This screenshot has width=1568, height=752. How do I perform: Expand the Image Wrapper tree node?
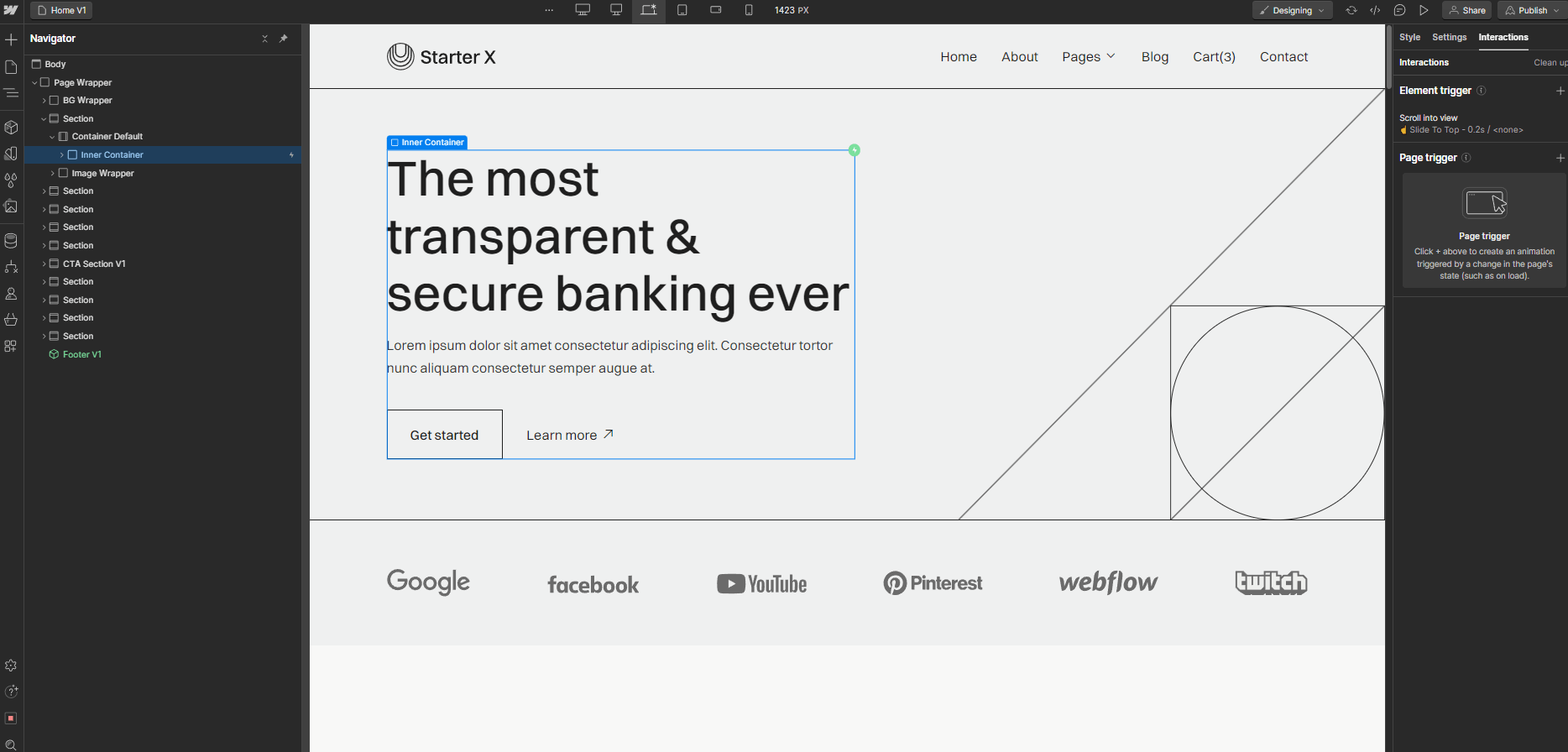pyautogui.click(x=52, y=174)
